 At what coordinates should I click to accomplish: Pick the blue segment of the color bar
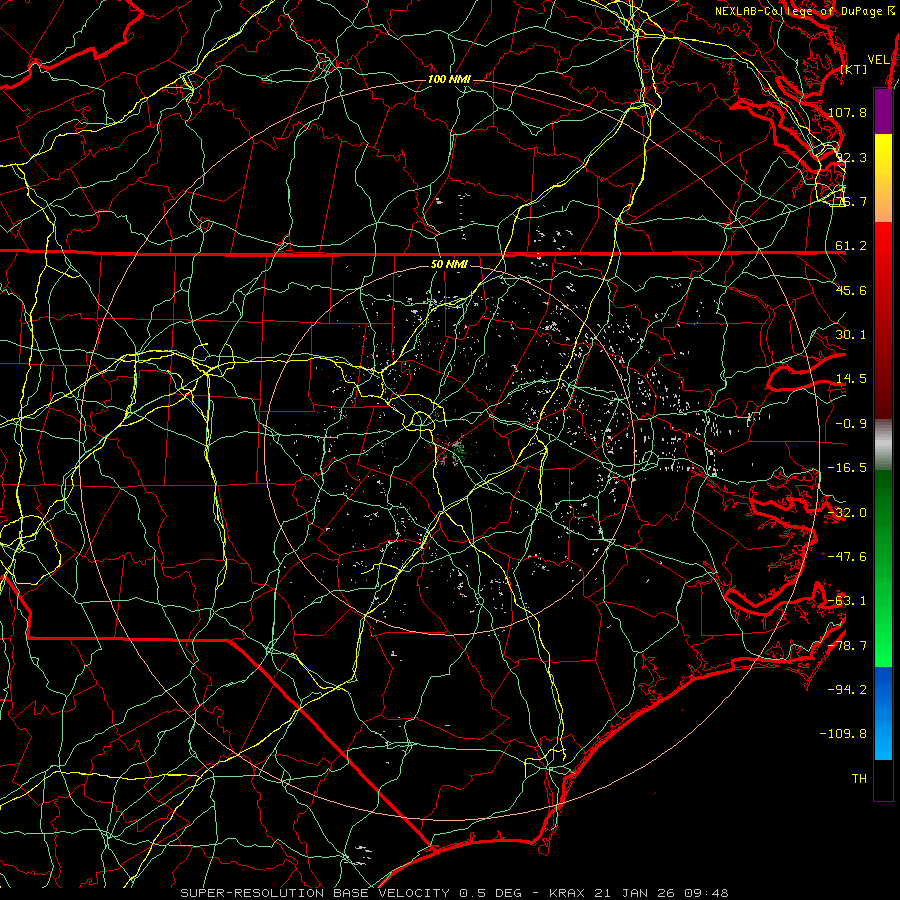tap(883, 713)
